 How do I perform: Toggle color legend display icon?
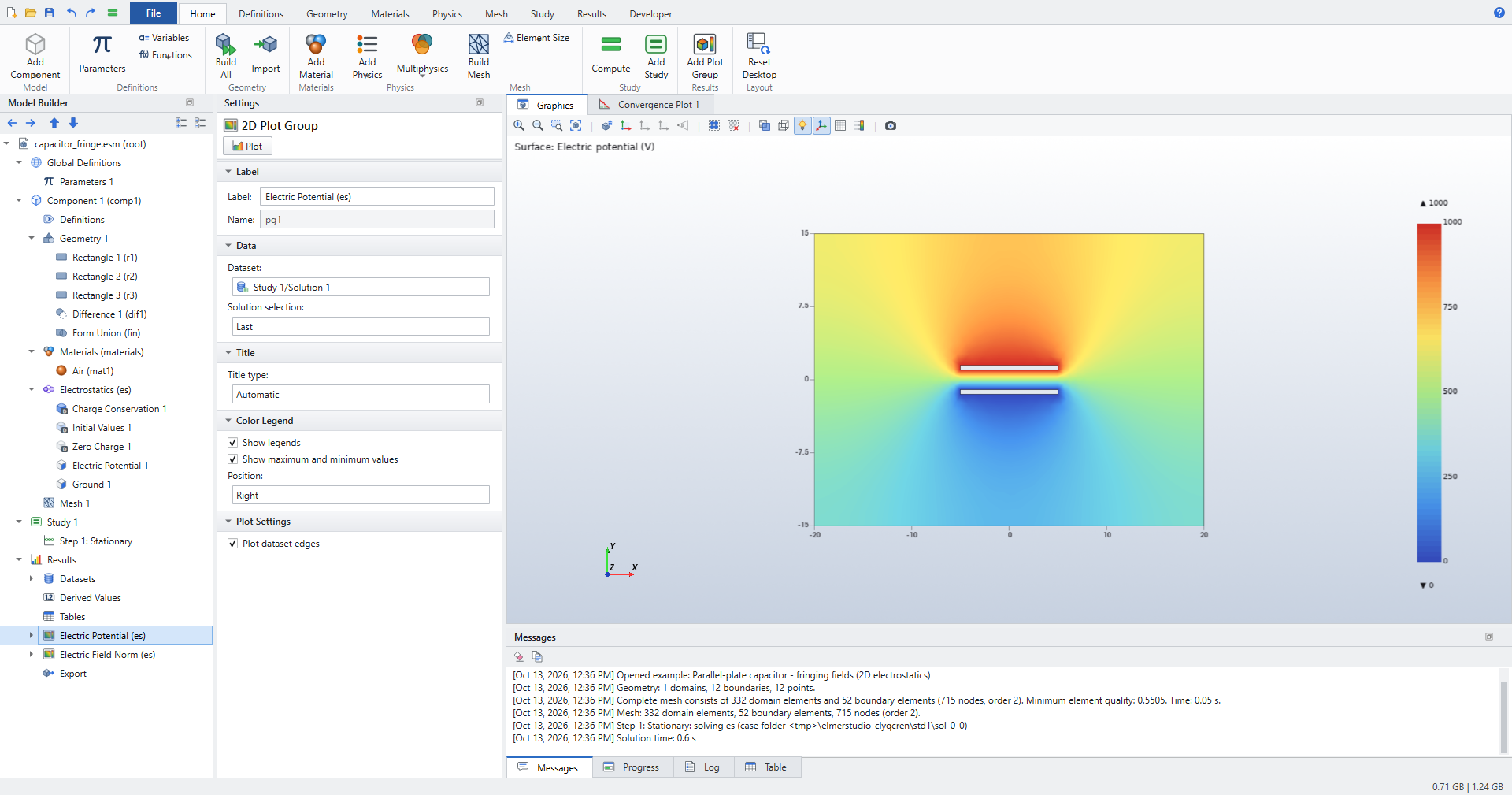click(x=859, y=125)
